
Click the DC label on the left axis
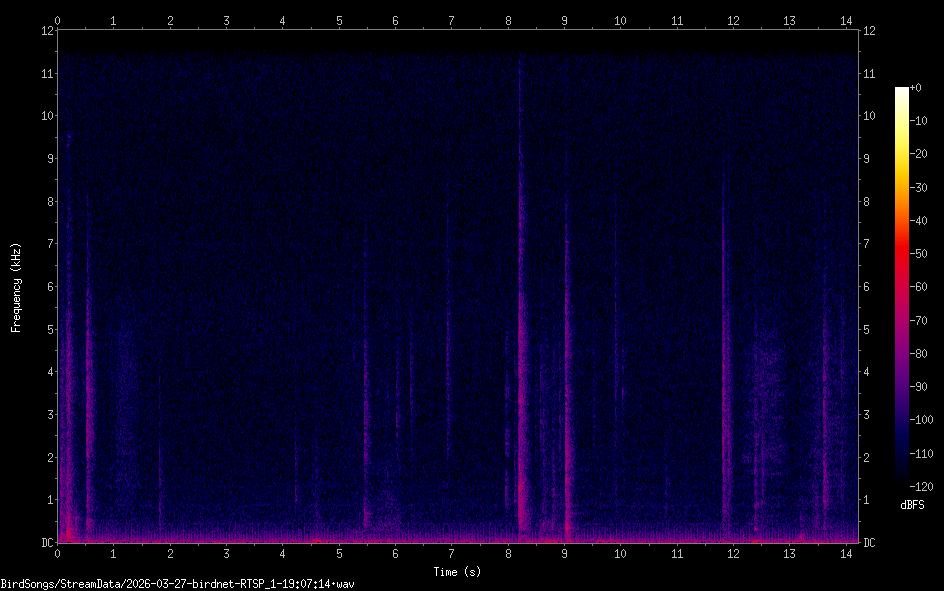pos(44,543)
